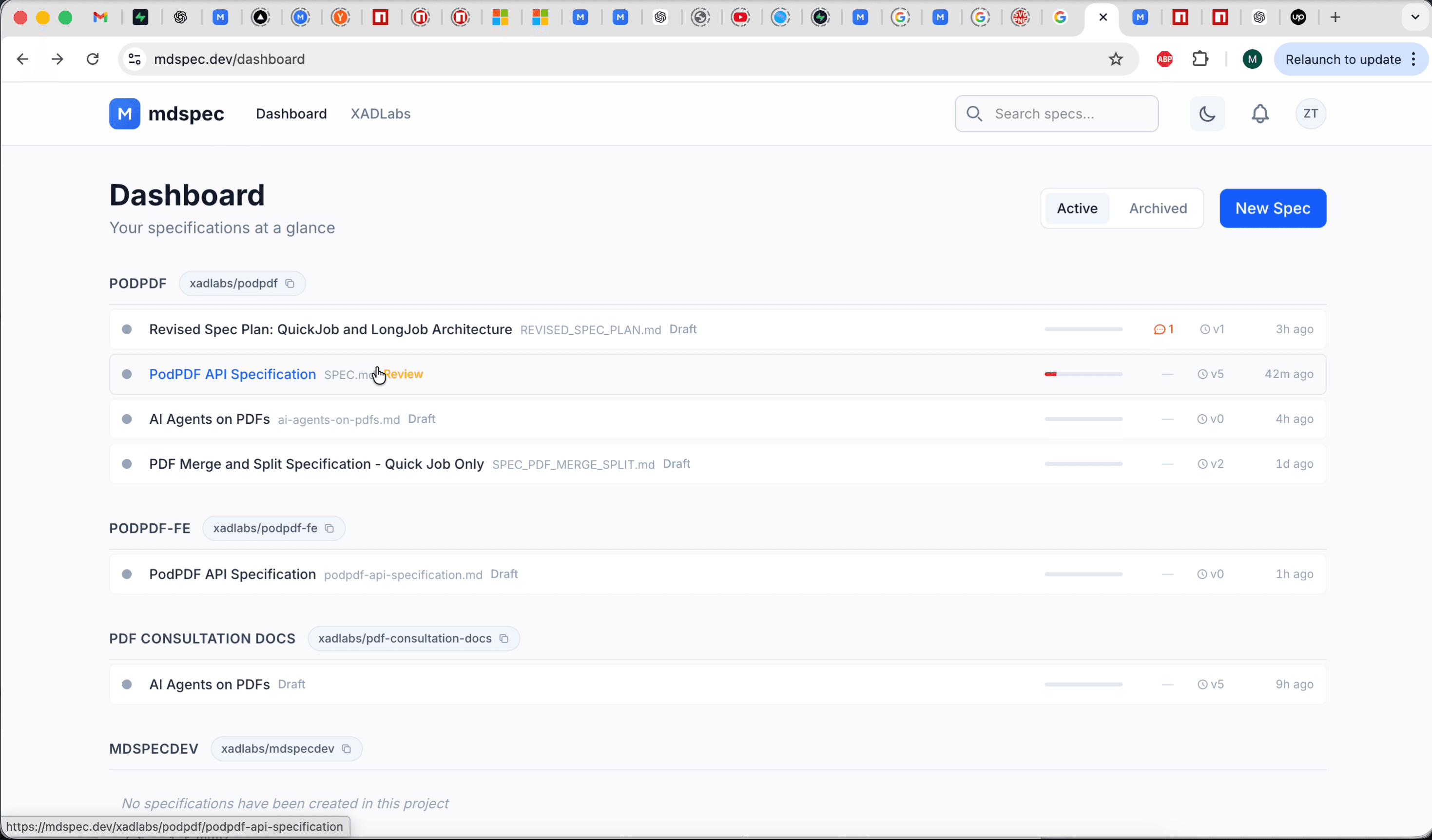Open the PDF Merge and Split Specification
The image size is (1432, 840).
pyautogui.click(x=316, y=464)
